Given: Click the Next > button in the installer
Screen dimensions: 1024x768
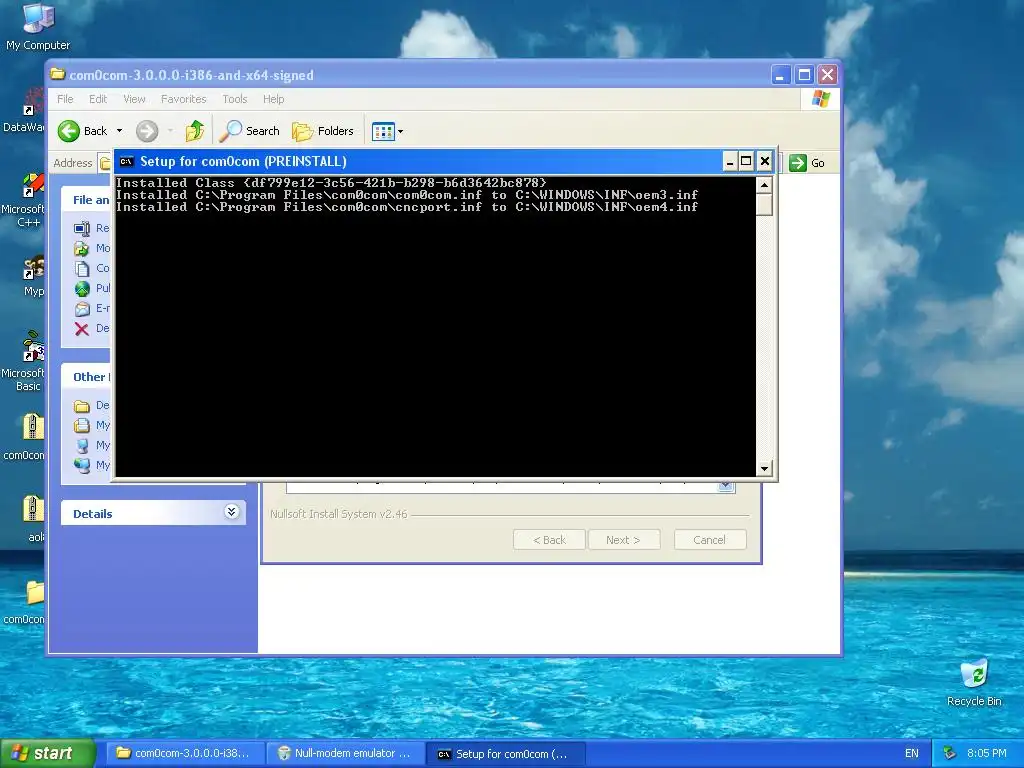Looking at the screenshot, I should (x=623, y=540).
